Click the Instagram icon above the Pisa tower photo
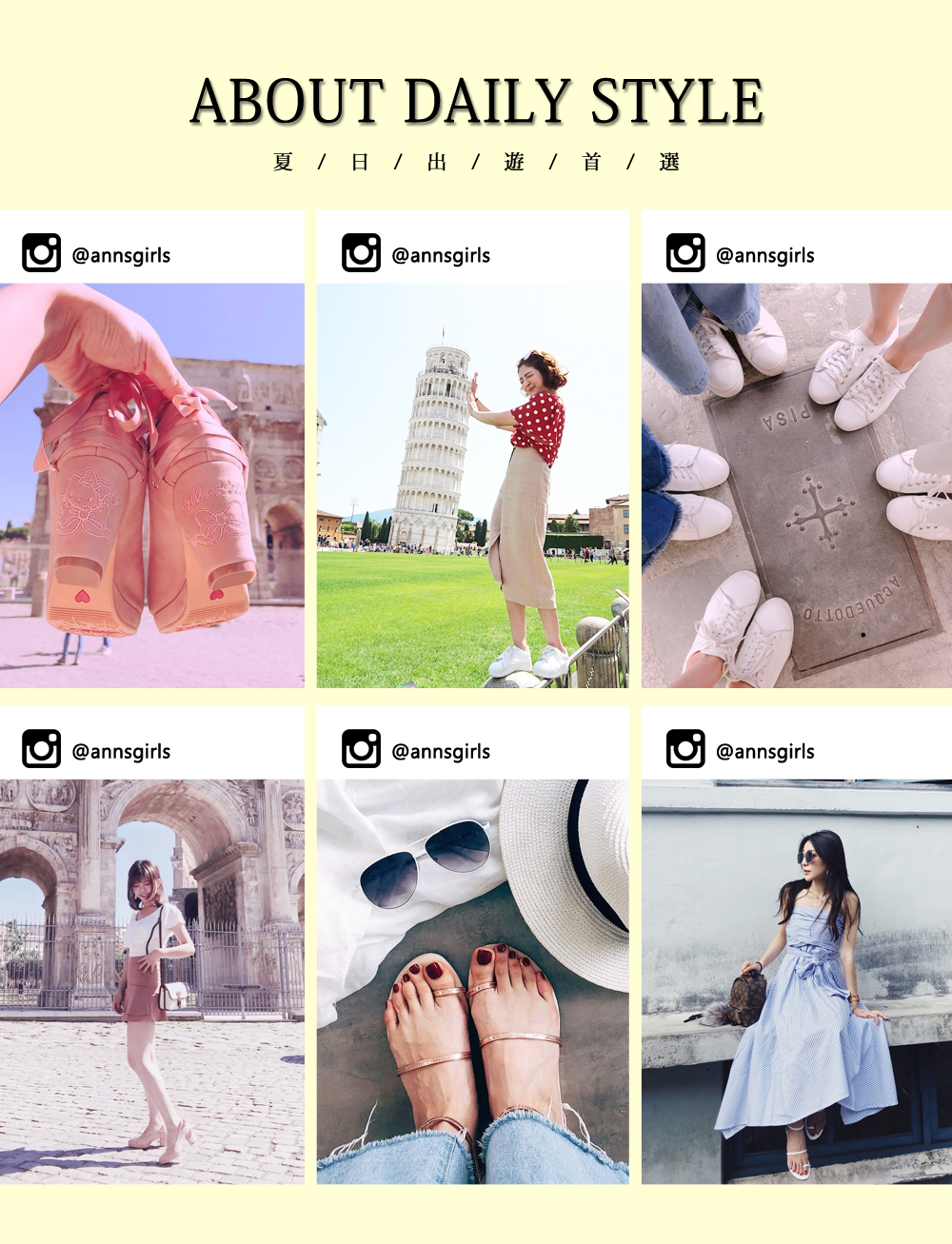Screen dimensions: 952x1244 (361, 253)
